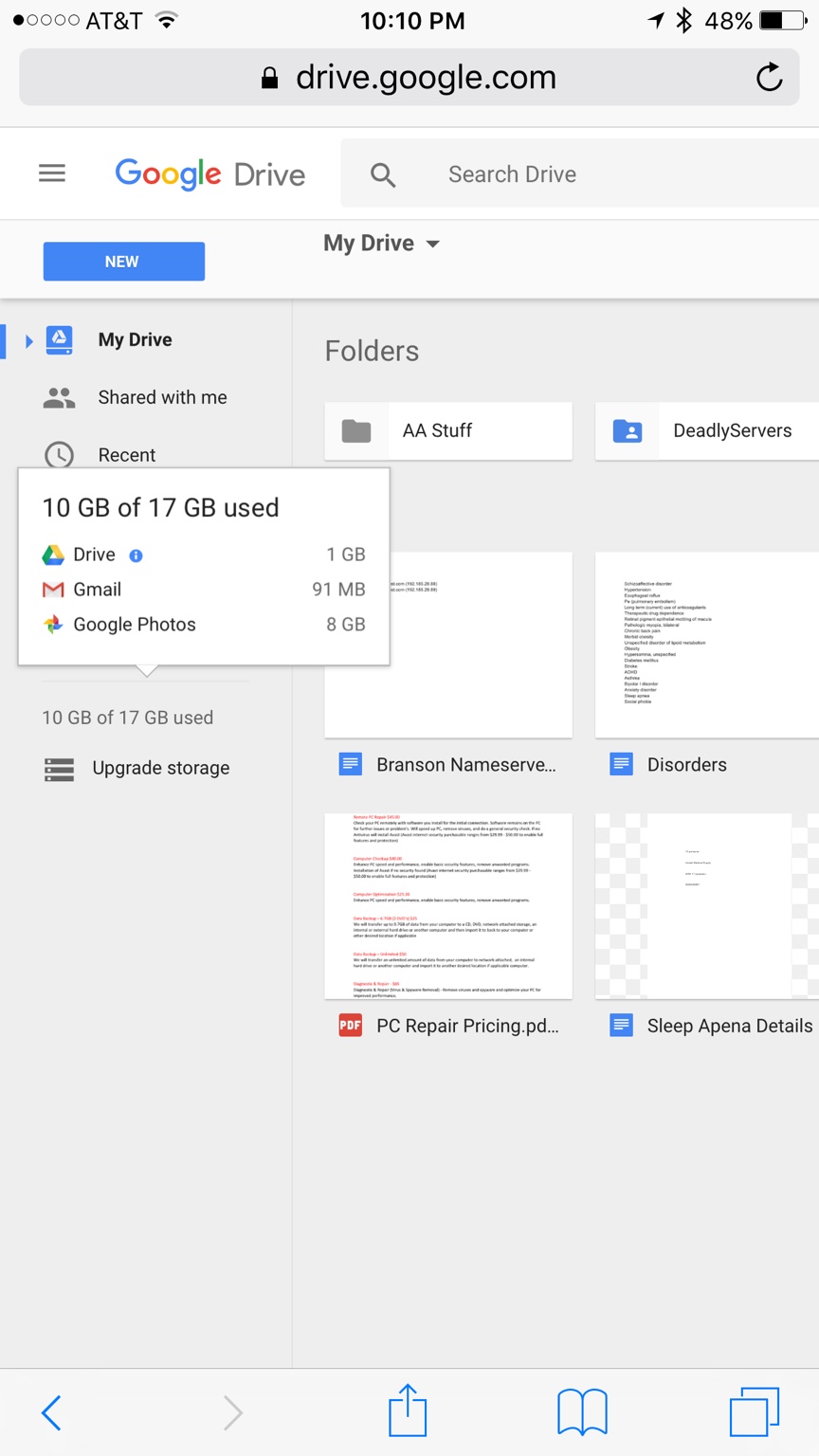Select the Disorders file name
Viewport: 819px width, 1456px height.
[x=687, y=765]
